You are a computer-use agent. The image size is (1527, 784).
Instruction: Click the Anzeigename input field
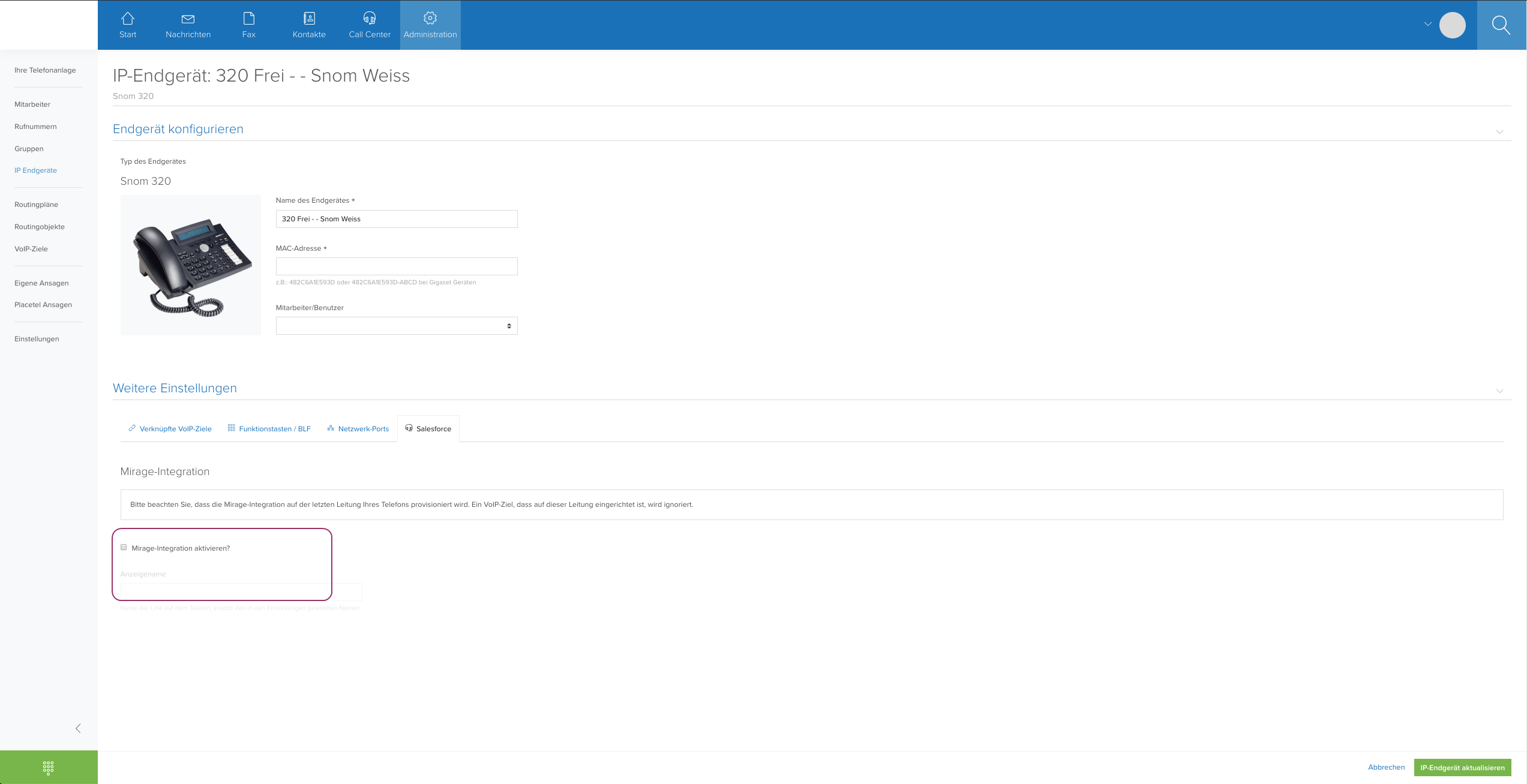click(x=241, y=592)
